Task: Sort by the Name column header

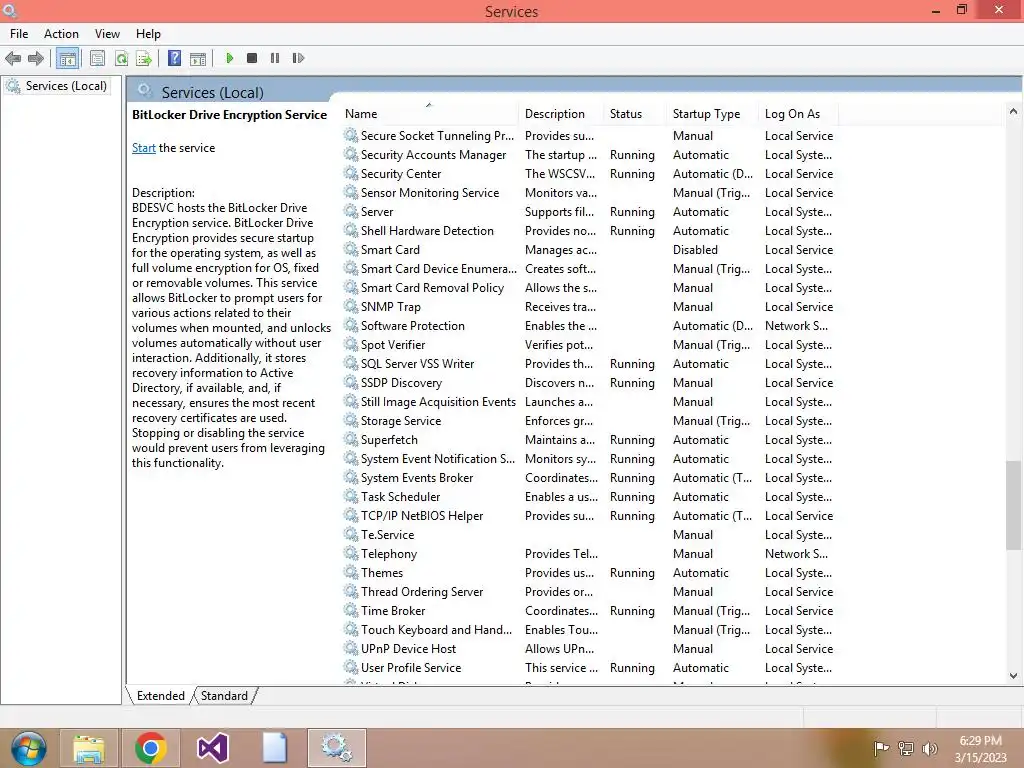Action: tap(430, 114)
